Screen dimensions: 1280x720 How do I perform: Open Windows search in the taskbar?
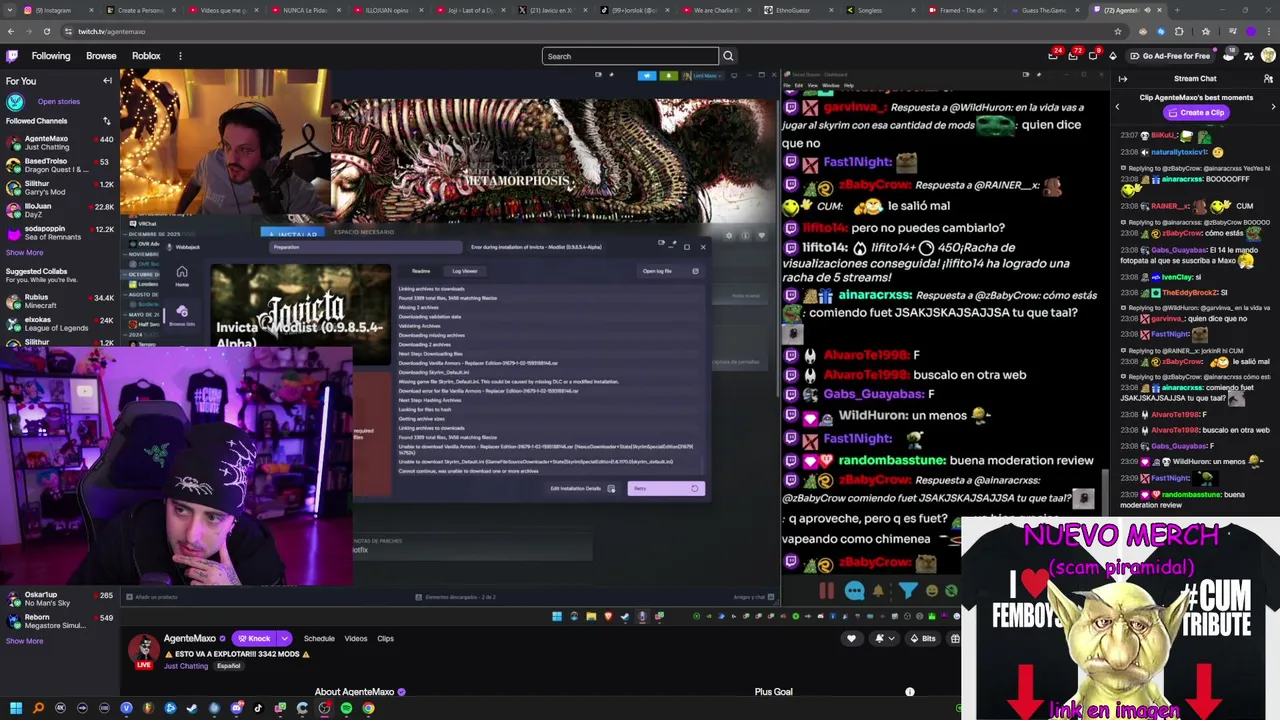[38, 708]
